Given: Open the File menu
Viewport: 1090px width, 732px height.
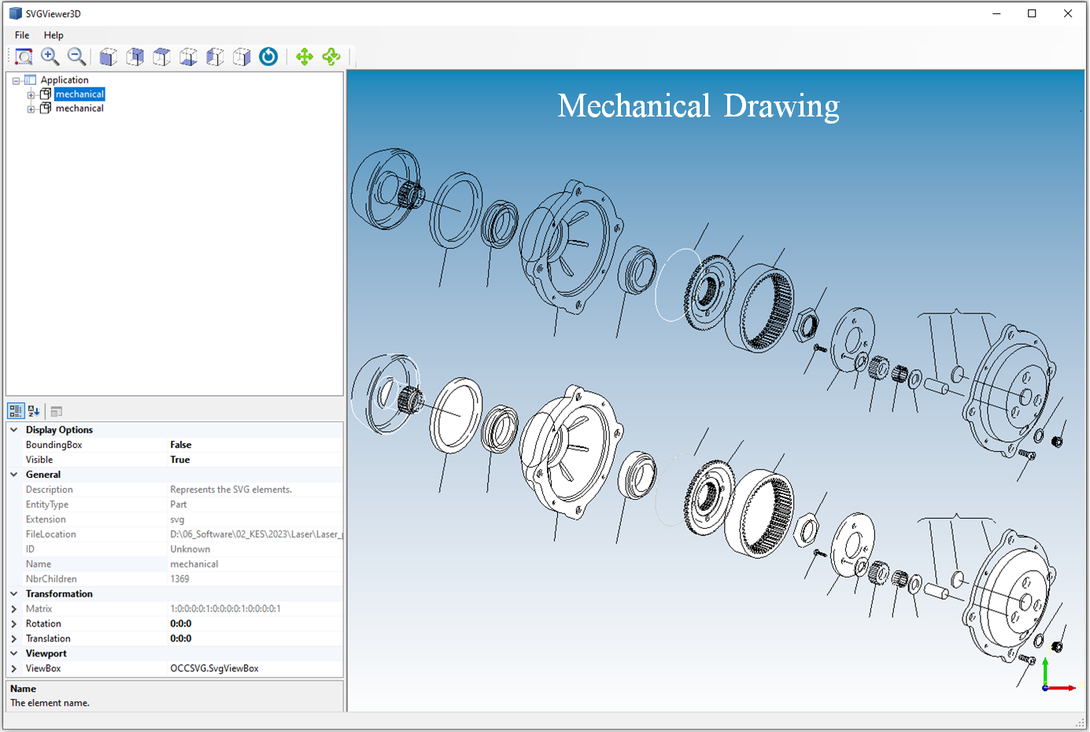Looking at the screenshot, I should (x=22, y=35).
